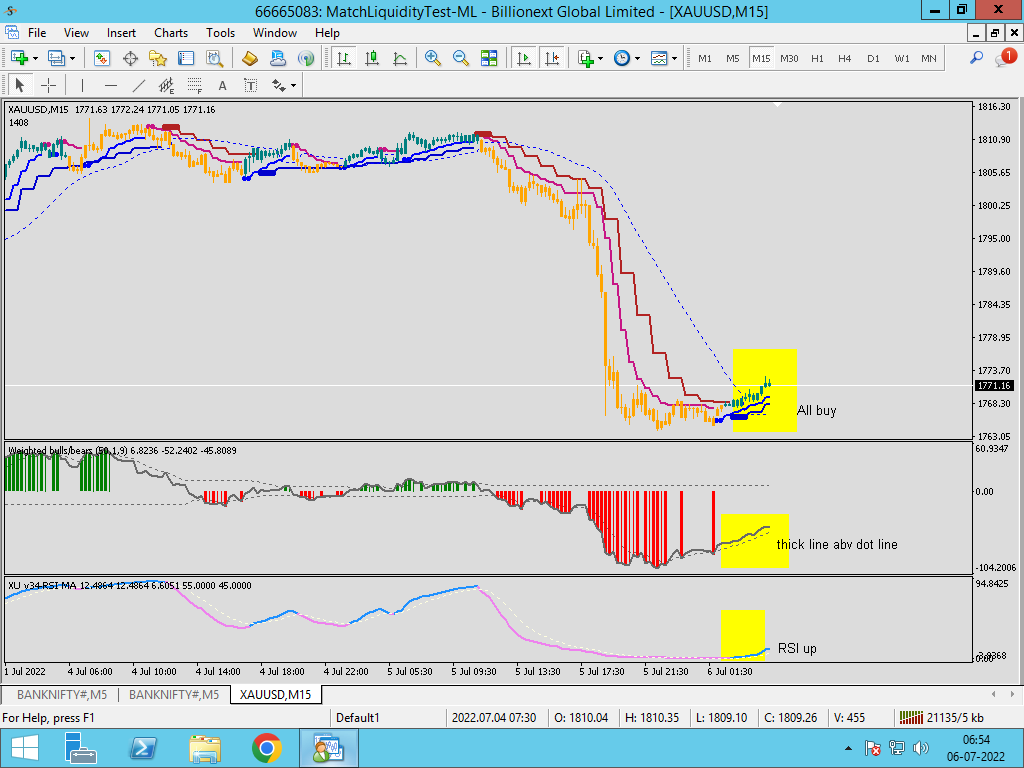The height and width of the screenshot is (768, 1024).
Task: Select the M30 timeframe button
Action: pyautogui.click(x=789, y=58)
